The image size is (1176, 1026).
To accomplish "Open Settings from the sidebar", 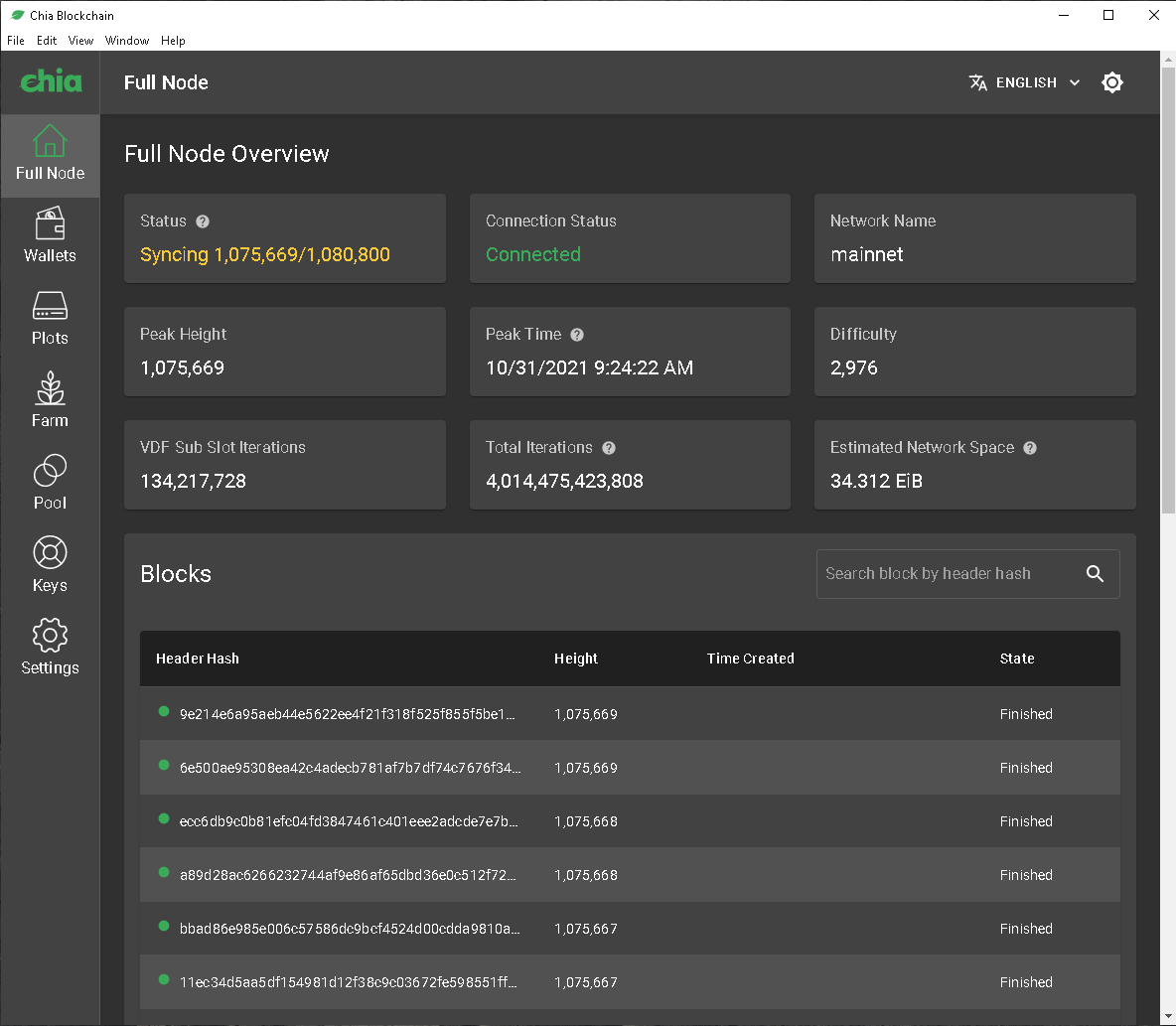I will coord(50,649).
